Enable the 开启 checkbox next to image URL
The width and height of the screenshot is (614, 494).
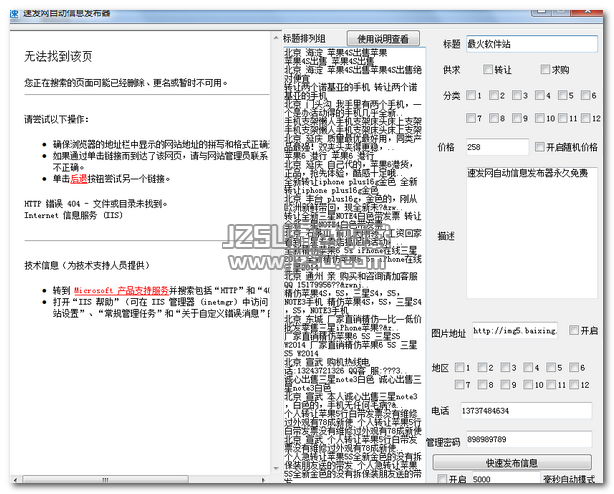click(x=574, y=330)
